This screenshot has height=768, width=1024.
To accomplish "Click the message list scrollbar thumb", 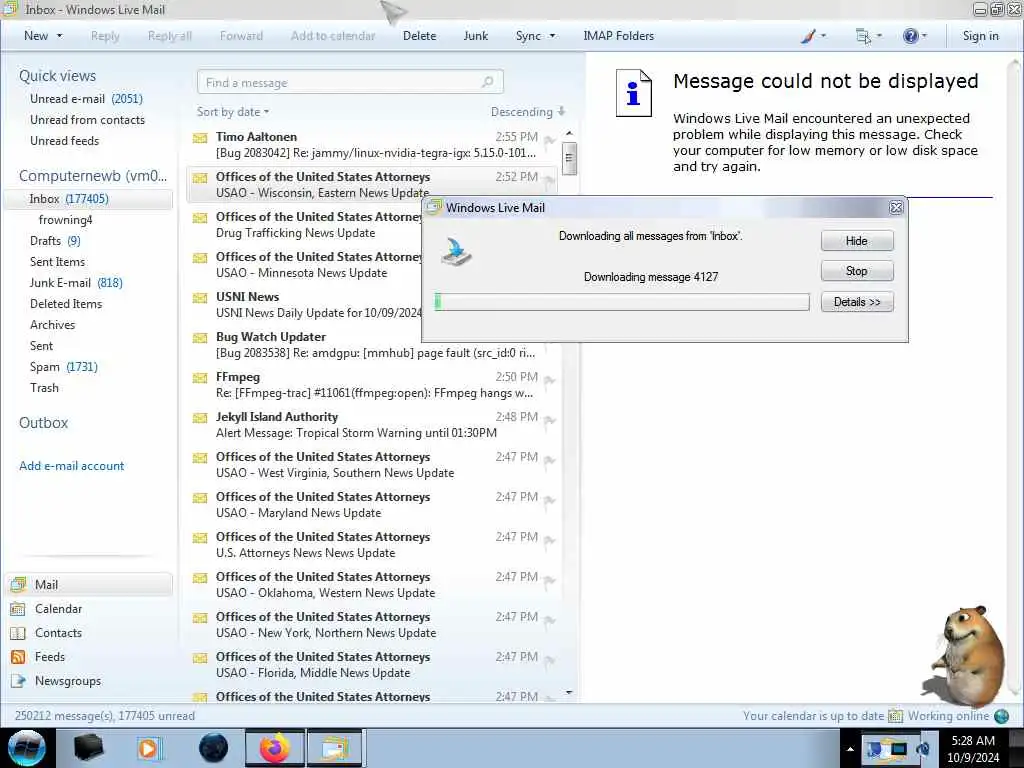I will 569,159.
